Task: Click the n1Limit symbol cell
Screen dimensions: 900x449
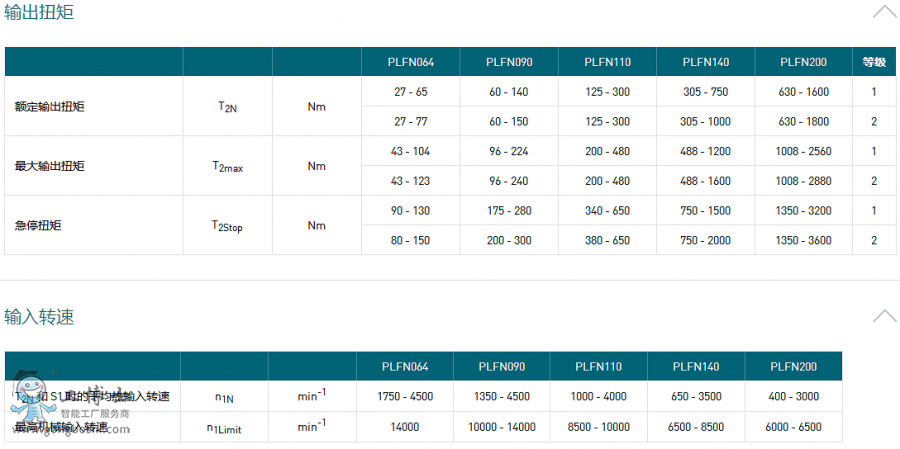Action: pyautogui.click(x=224, y=427)
